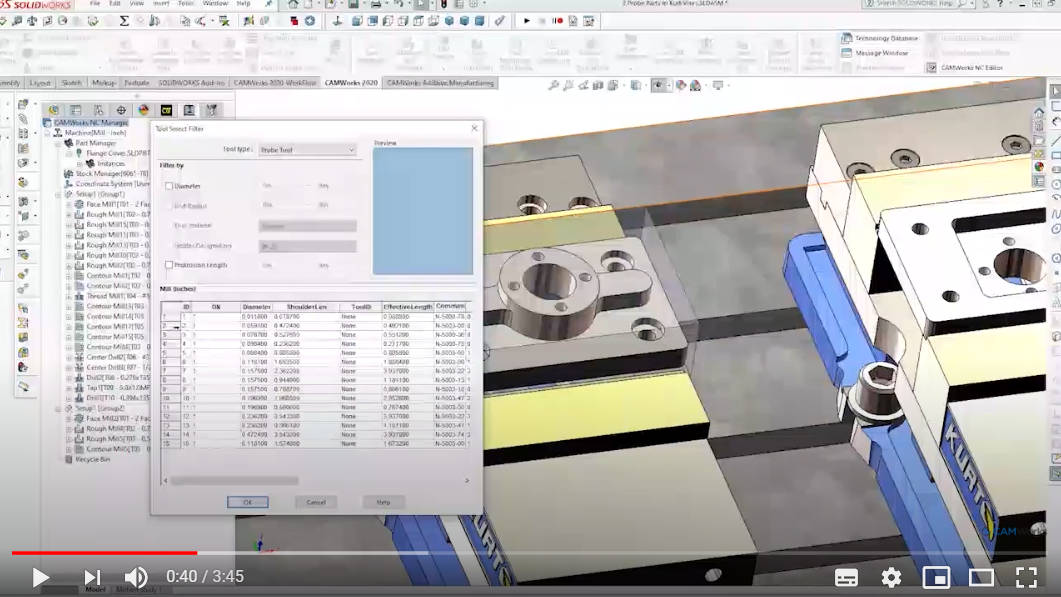Switch to the CAMWorks Additive Manufacturing tab
Screen dimensions: 1061x597
[440, 83]
